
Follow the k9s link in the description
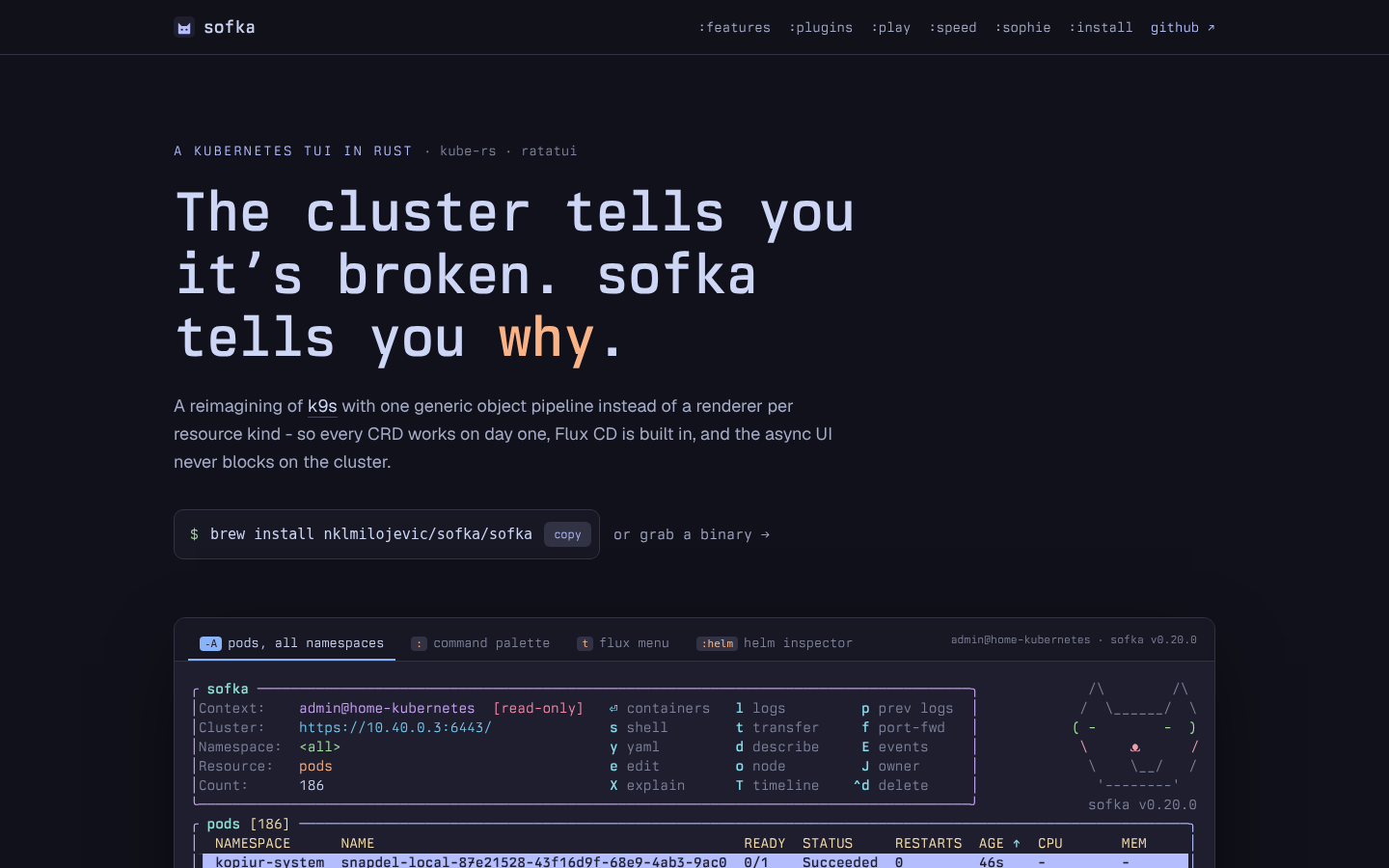tap(322, 406)
